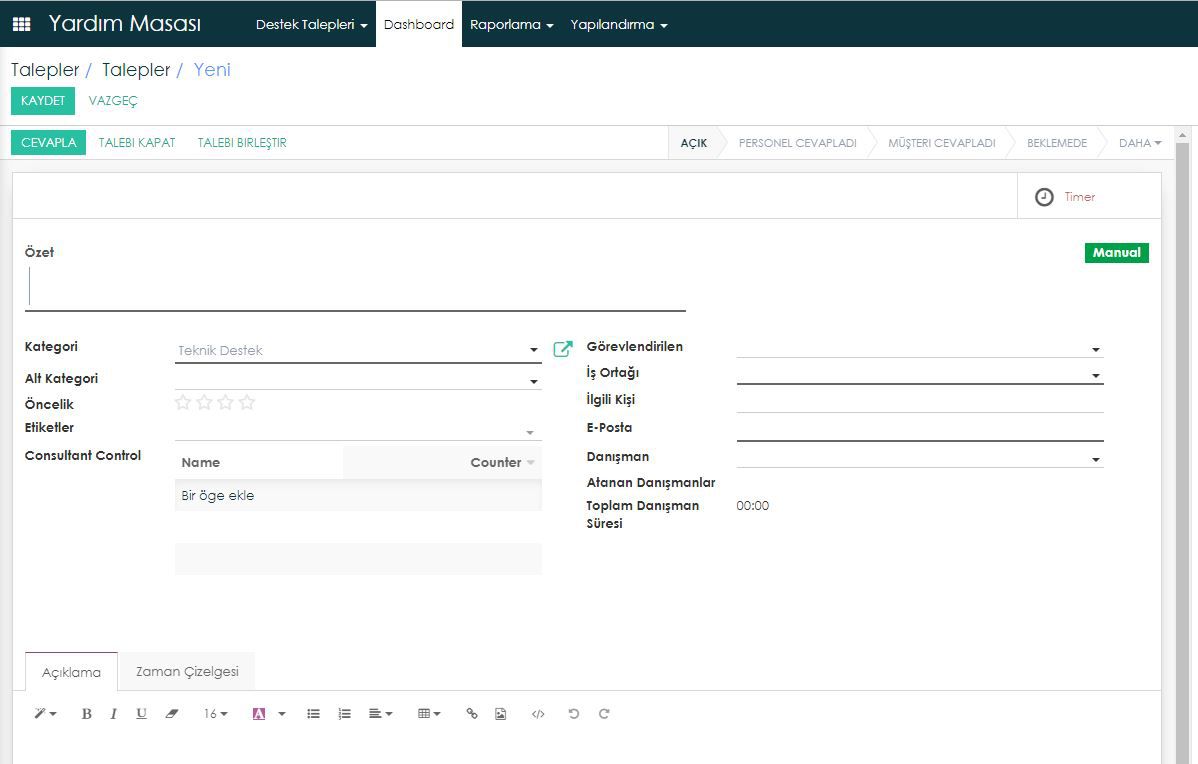
Task: Switch to code view icon
Action: pos(538,714)
